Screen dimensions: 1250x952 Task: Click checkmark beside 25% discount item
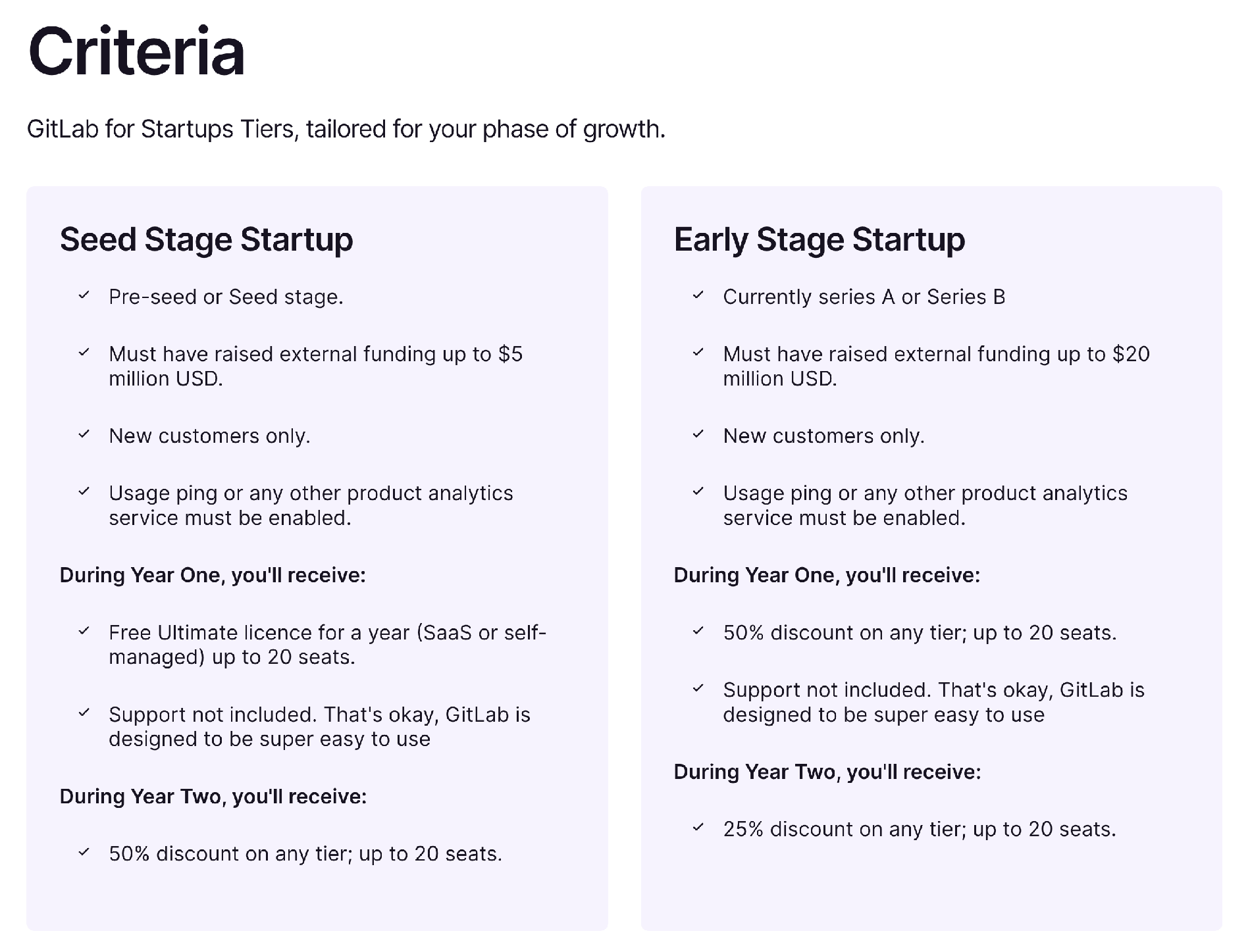(698, 828)
